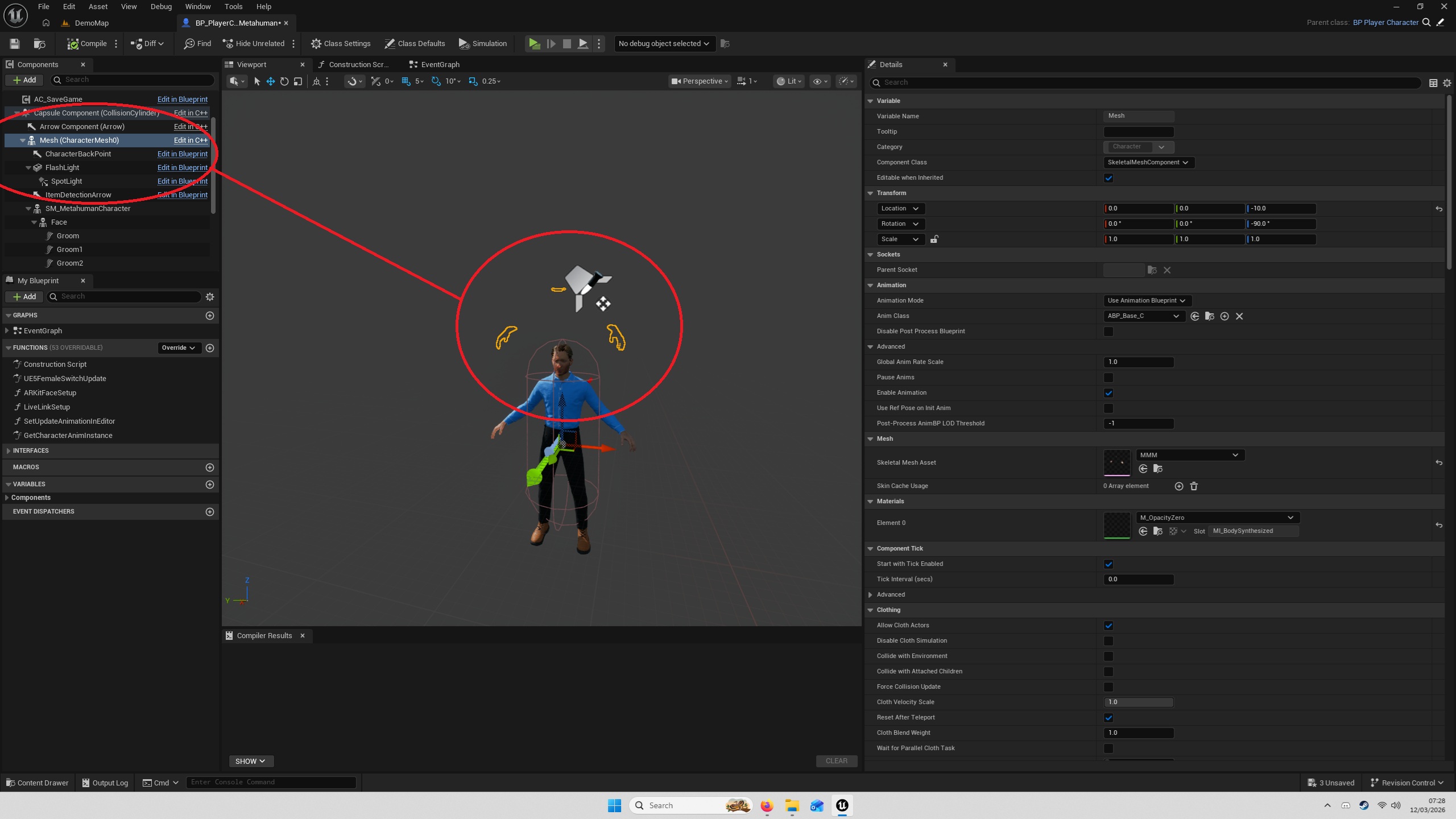Click Edit in Blueprint for CharacterBackPoint
Image resolution: width=1456 pixels, height=819 pixels.
click(x=182, y=154)
